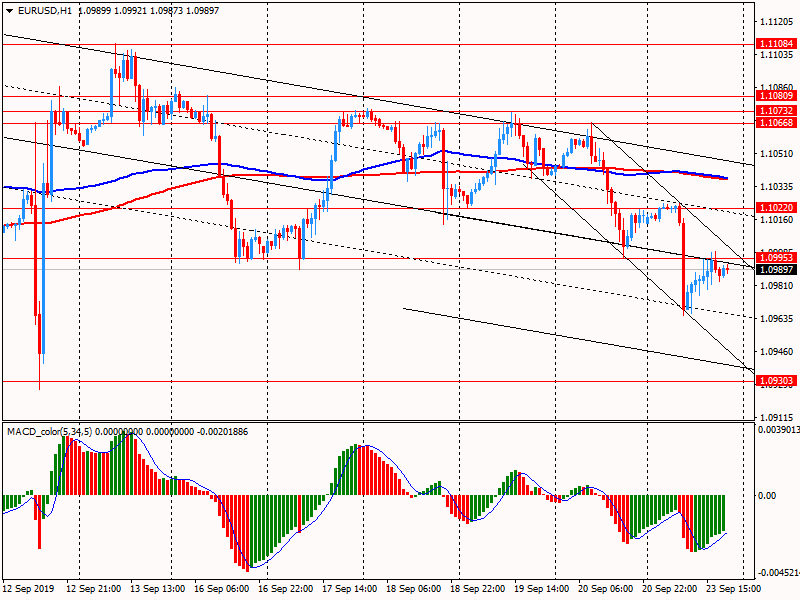Click the 1.09115 price scale value
The width and height of the screenshot is (800, 600).
tap(777, 417)
